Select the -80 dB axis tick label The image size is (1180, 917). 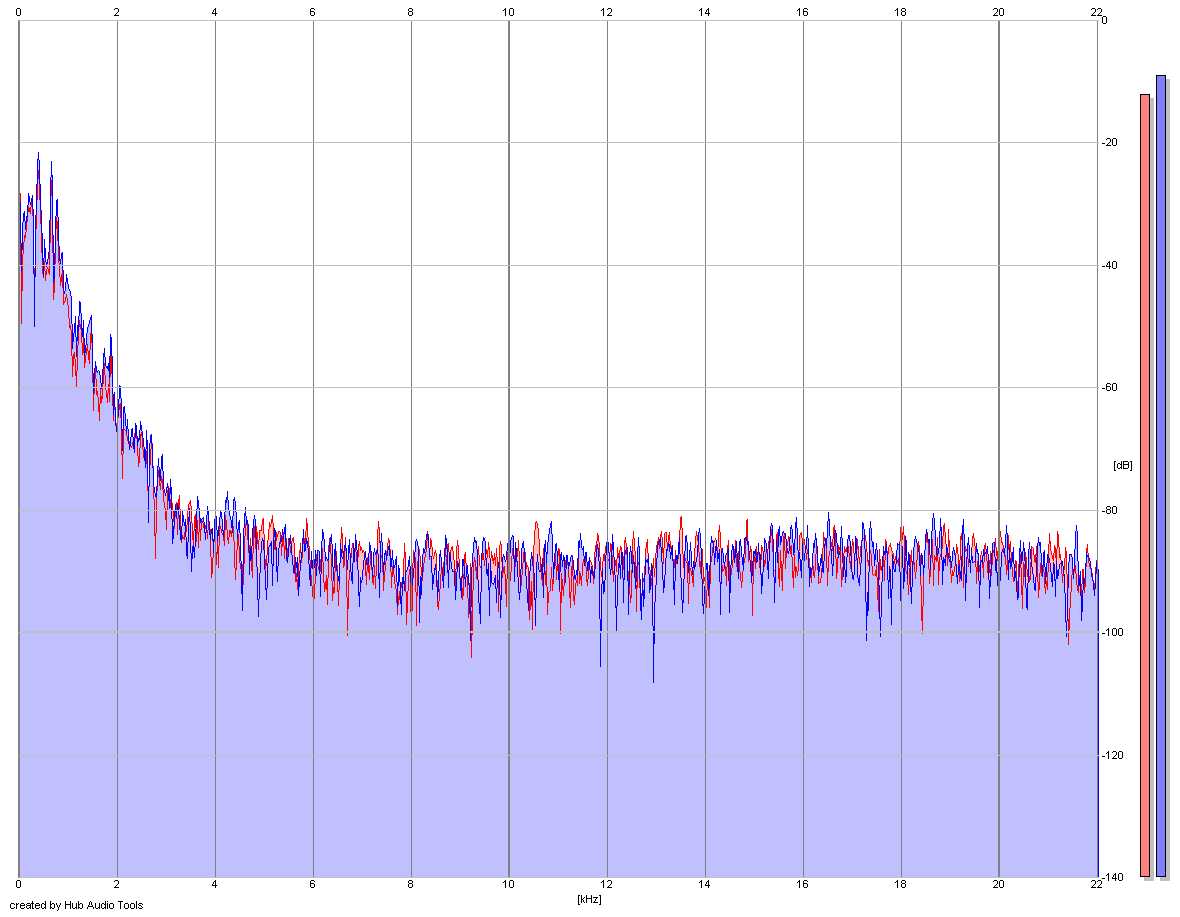click(x=1110, y=510)
